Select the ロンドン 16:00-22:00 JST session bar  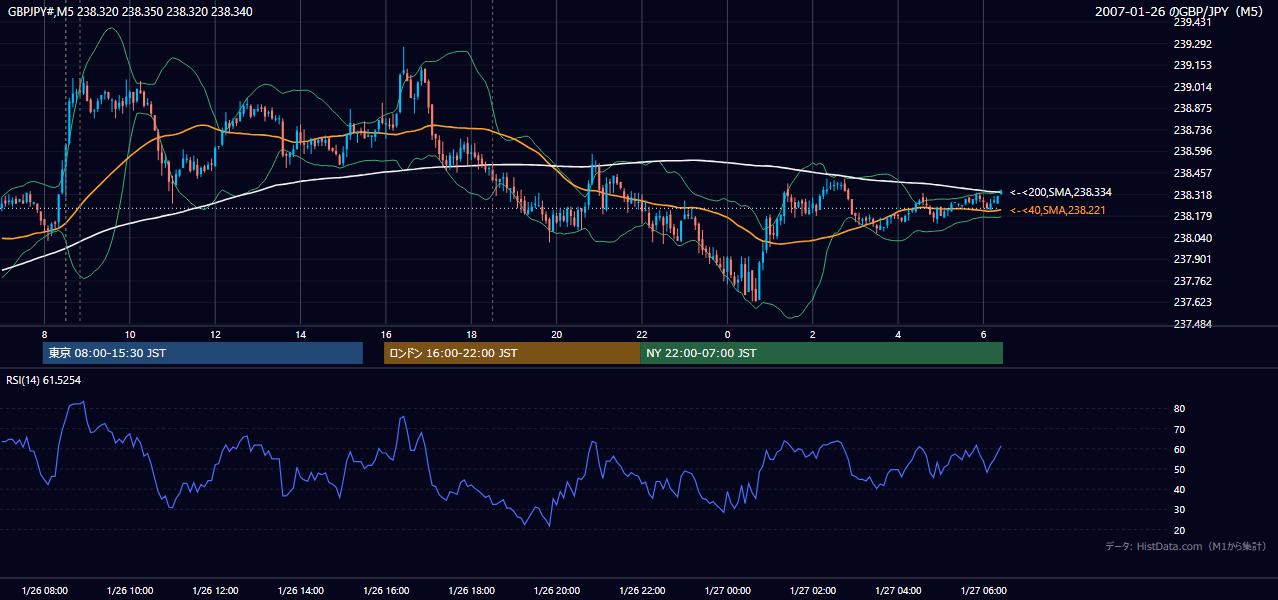tap(512, 353)
